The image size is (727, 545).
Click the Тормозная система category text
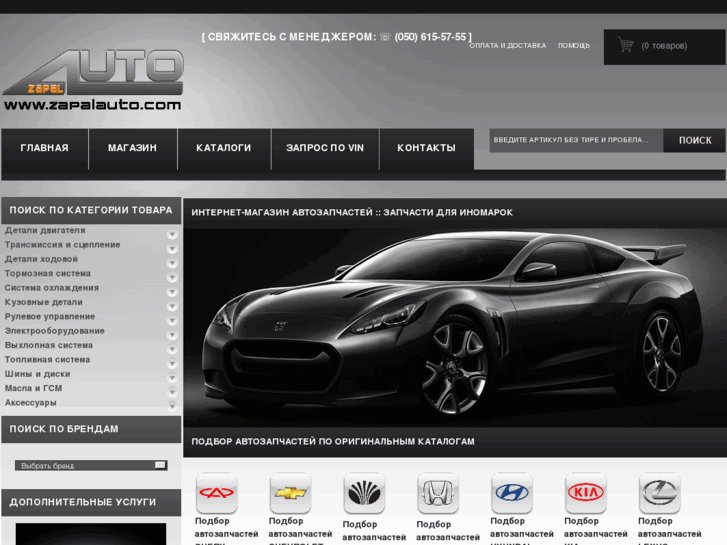(x=48, y=274)
